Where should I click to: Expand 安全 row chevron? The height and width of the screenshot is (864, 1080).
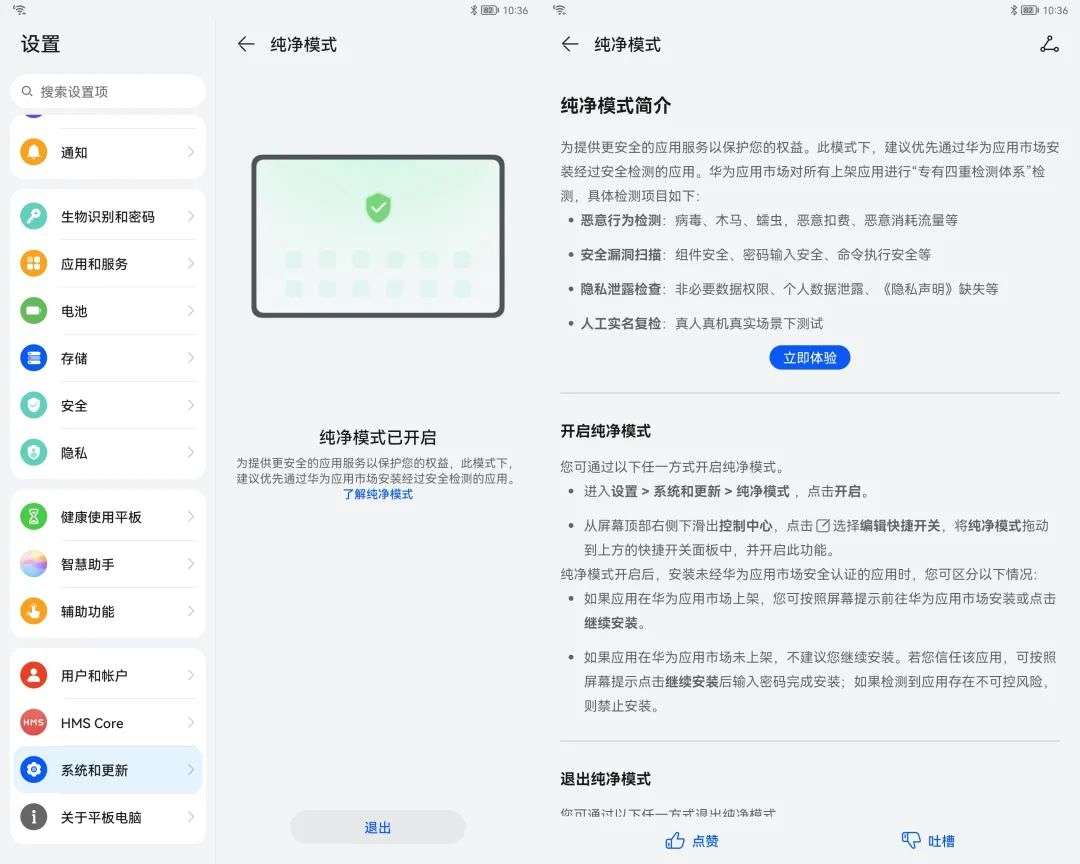click(191, 405)
